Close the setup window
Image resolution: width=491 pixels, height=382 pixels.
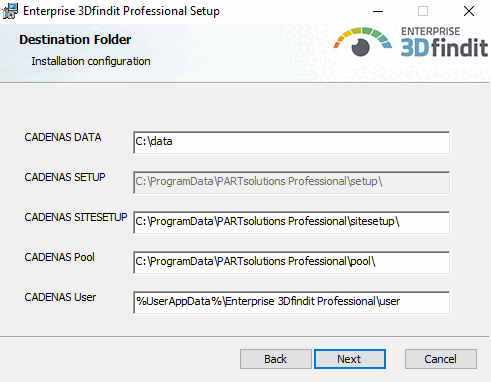[469, 11]
